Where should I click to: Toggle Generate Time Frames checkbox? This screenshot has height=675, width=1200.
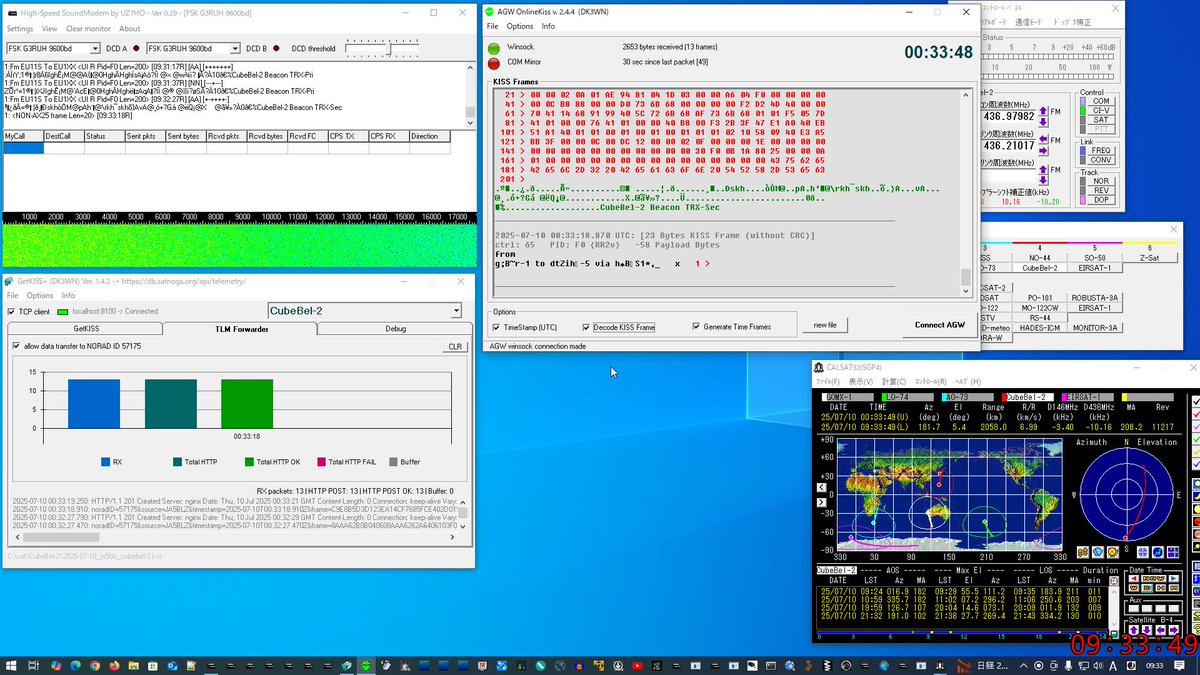(696, 327)
